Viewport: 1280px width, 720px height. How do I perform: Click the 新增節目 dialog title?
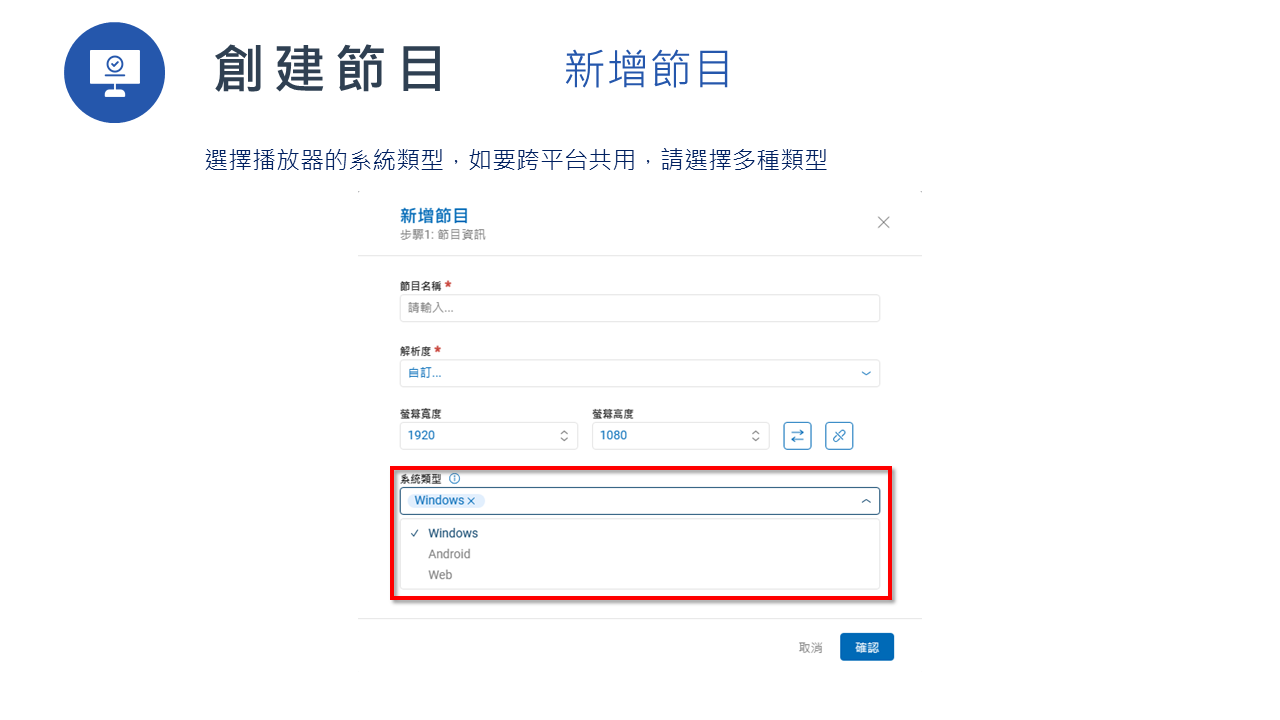click(434, 216)
